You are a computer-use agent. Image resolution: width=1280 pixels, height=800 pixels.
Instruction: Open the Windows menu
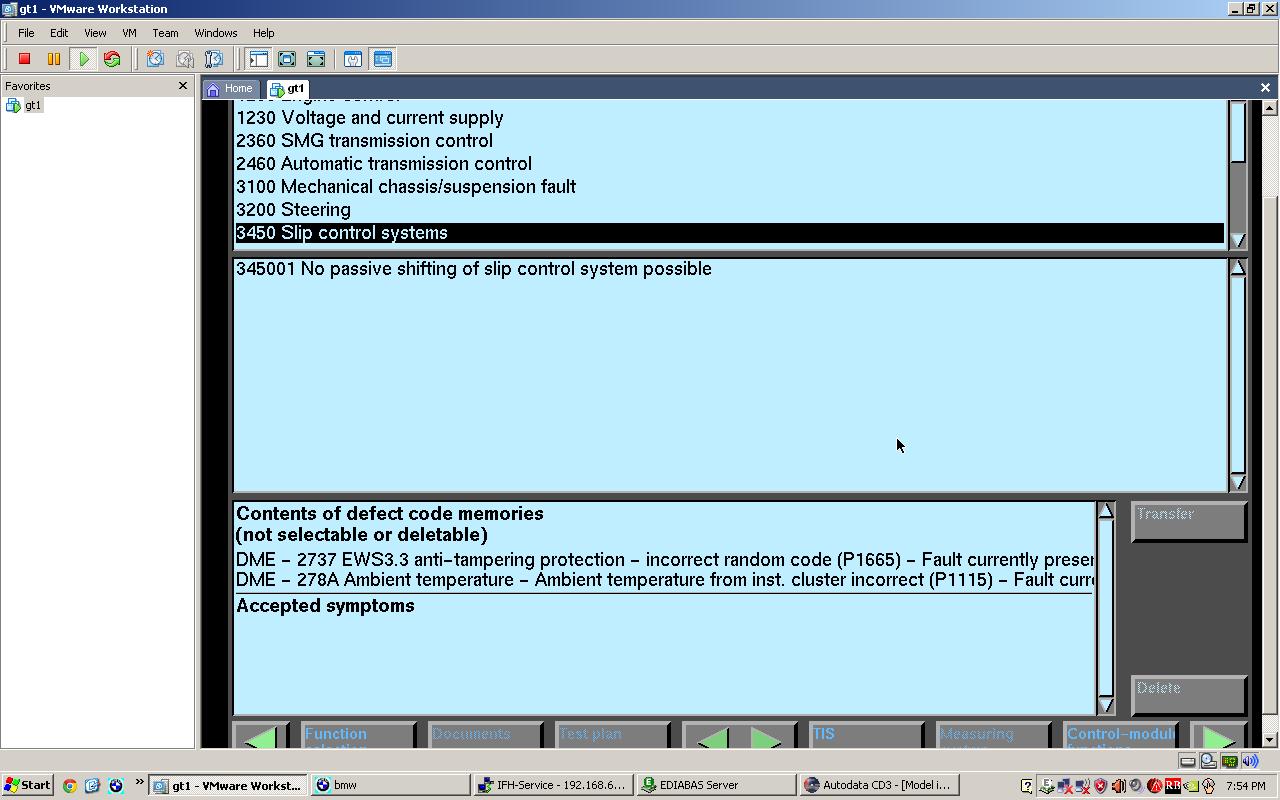tap(216, 33)
